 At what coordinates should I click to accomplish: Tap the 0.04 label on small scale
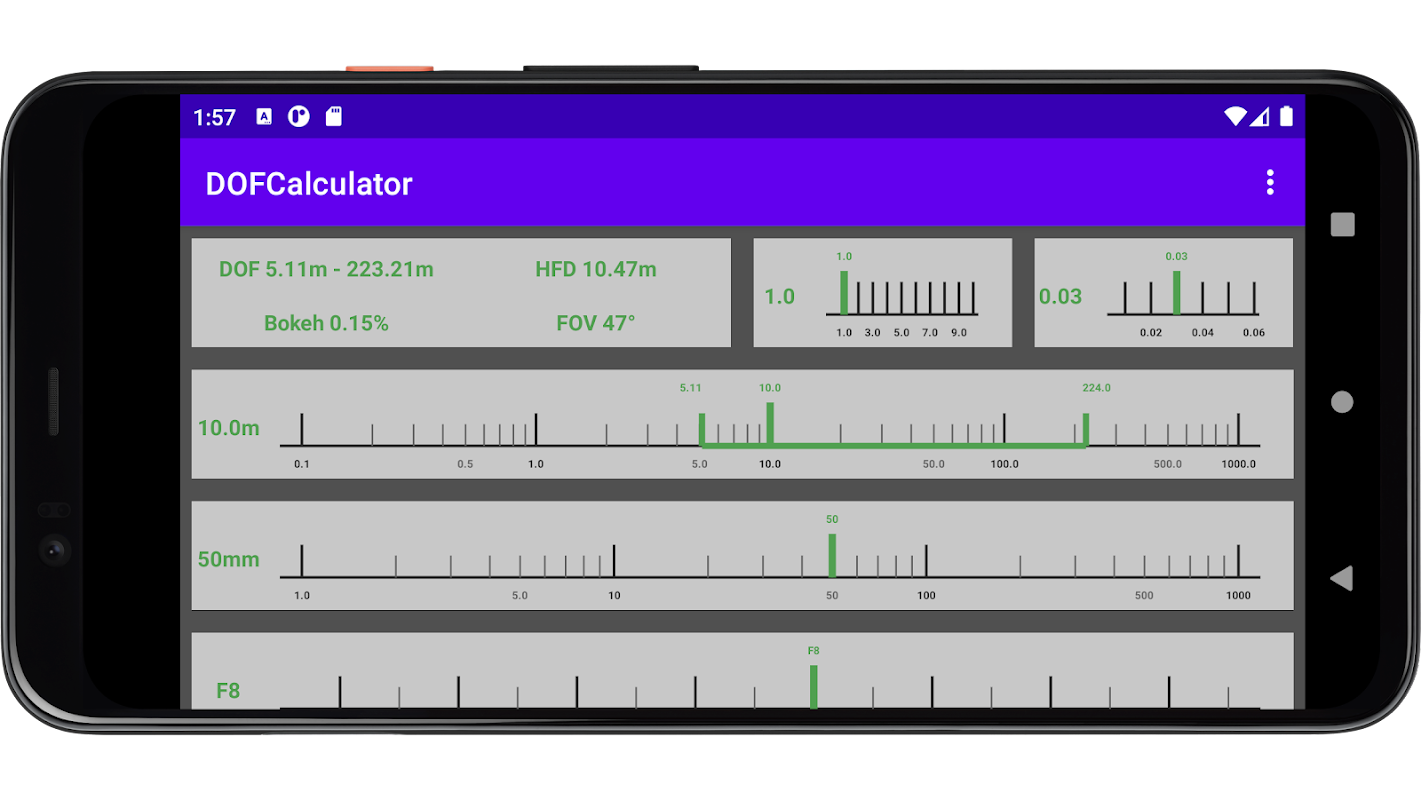tap(1202, 332)
